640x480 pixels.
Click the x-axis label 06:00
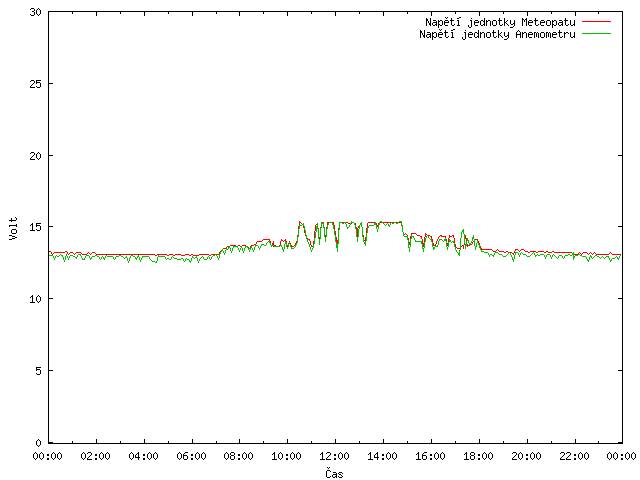coord(191,456)
